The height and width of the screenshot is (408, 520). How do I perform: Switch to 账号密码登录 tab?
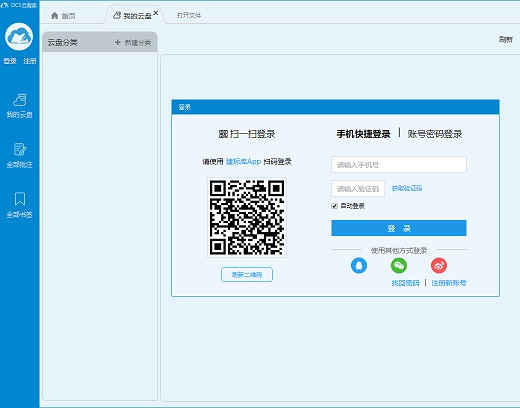click(435, 134)
